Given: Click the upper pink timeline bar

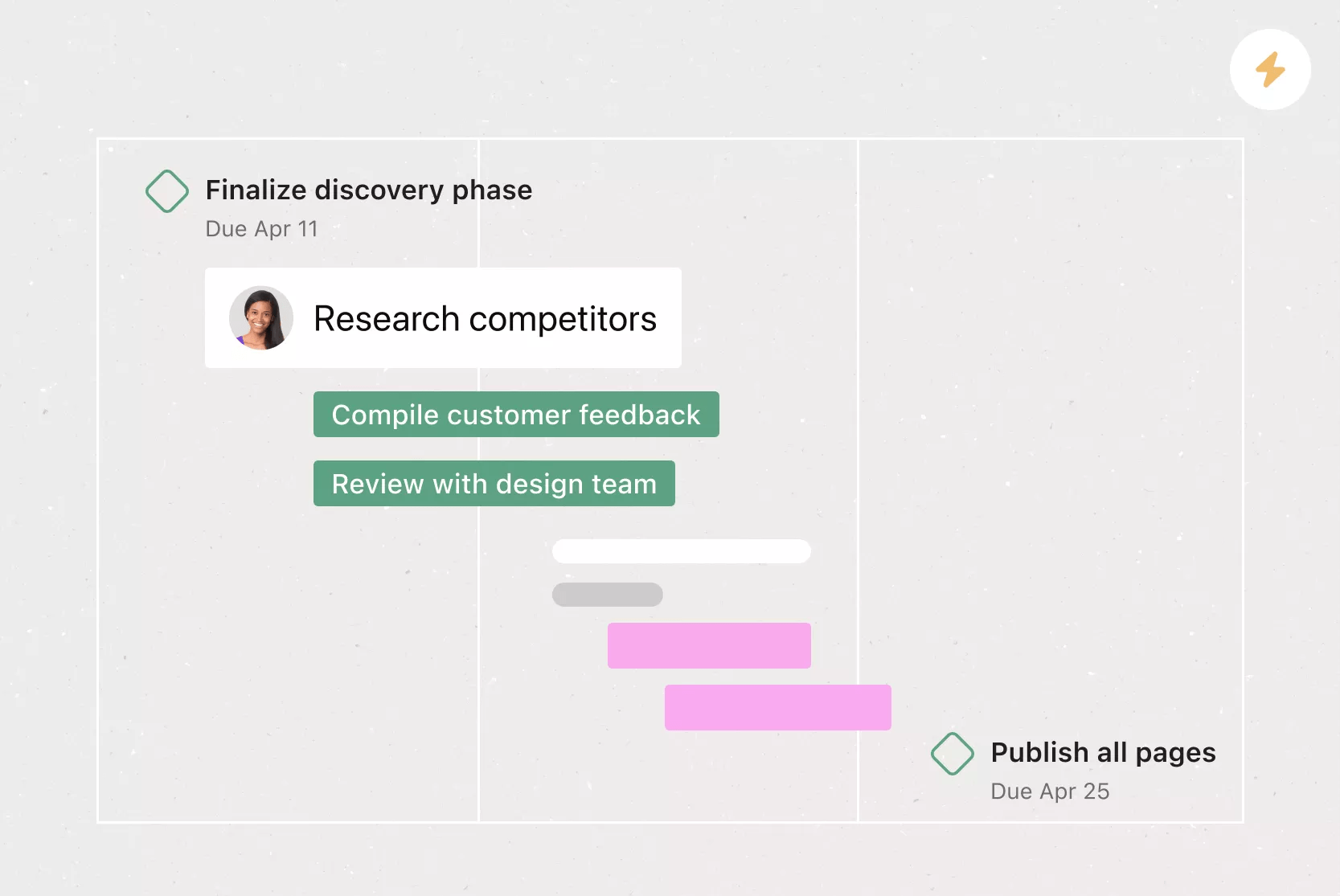Looking at the screenshot, I should coord(709,645).
